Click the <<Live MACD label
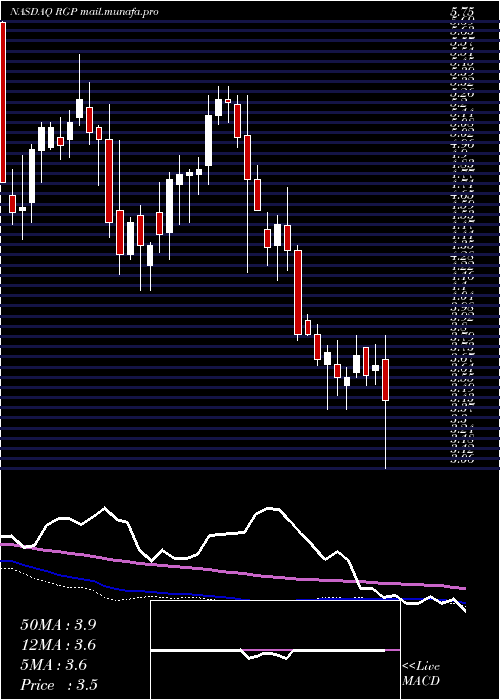500x700 pixels. (421, 674)
